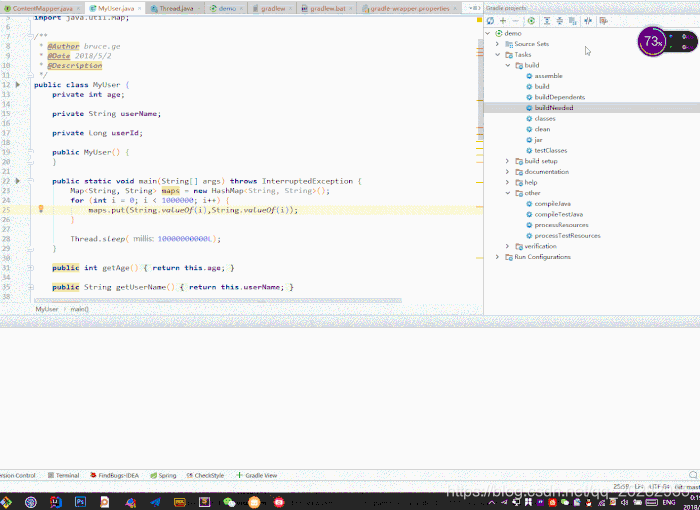Open IntelliJ IDEA from taskbar
This screenshot has height=510, width=700.
(56, 502)
